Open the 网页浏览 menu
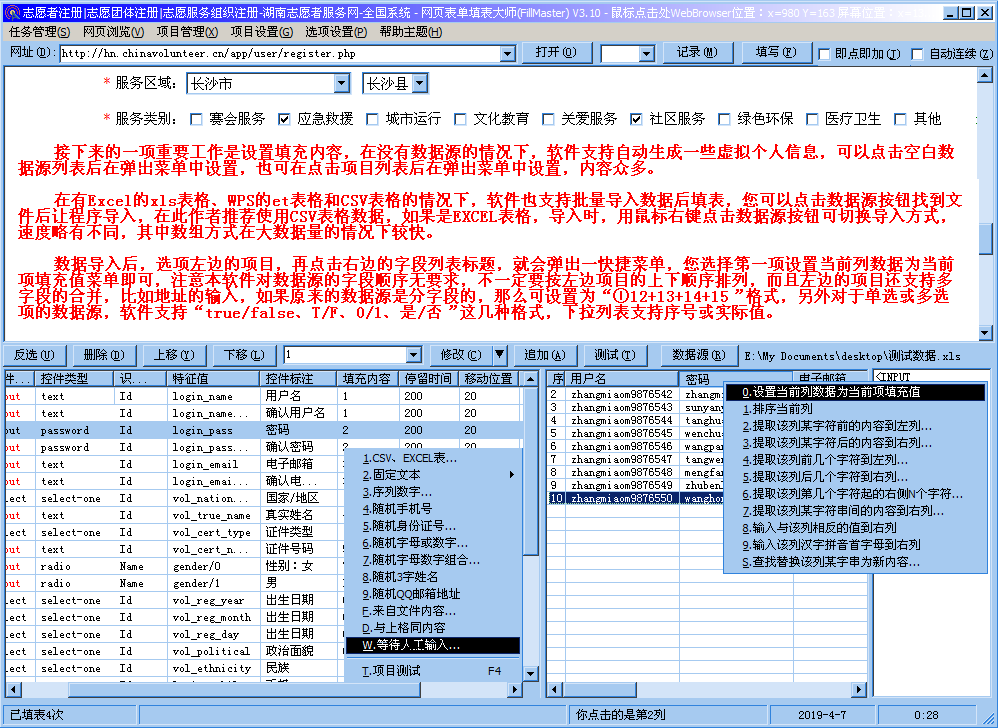 113,32
